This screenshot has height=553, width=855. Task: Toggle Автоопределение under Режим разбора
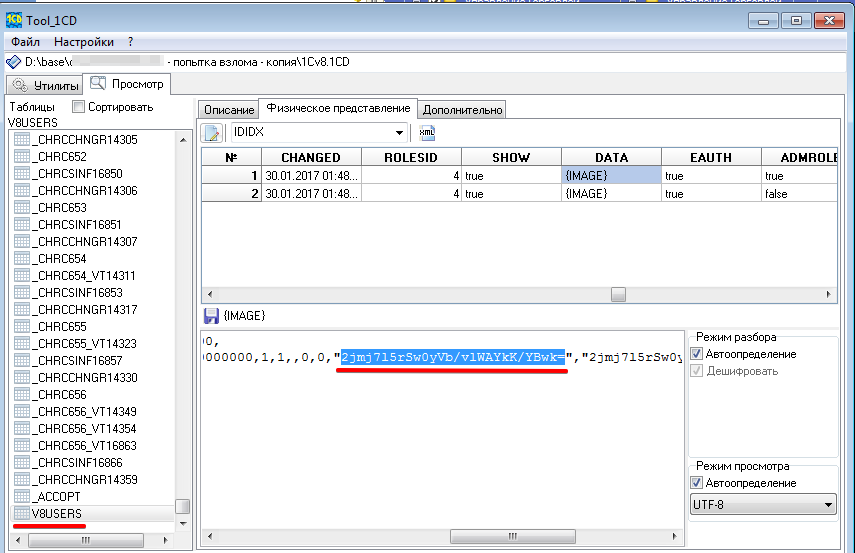tap(697, 354)
